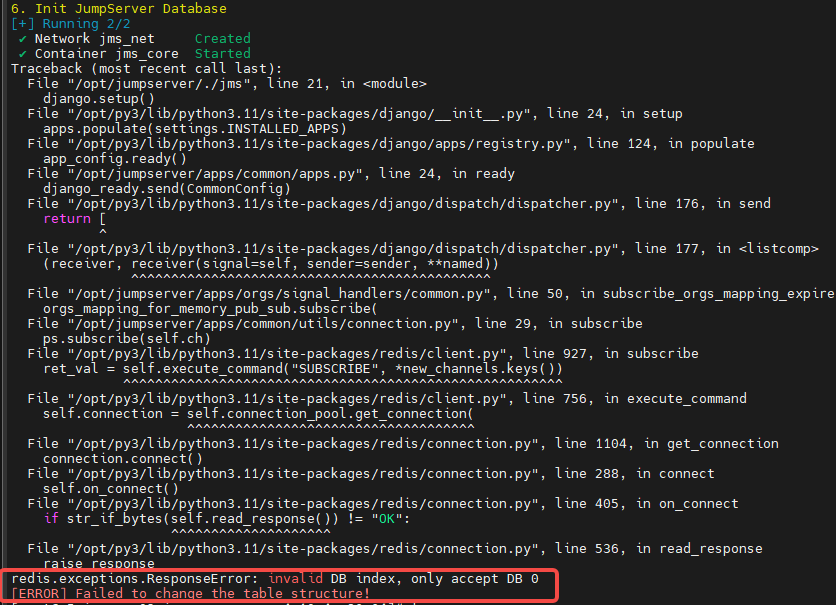Click the "[+] Running 2/2" status line
This screenshot has height=605, width=836.
[70, 23]
